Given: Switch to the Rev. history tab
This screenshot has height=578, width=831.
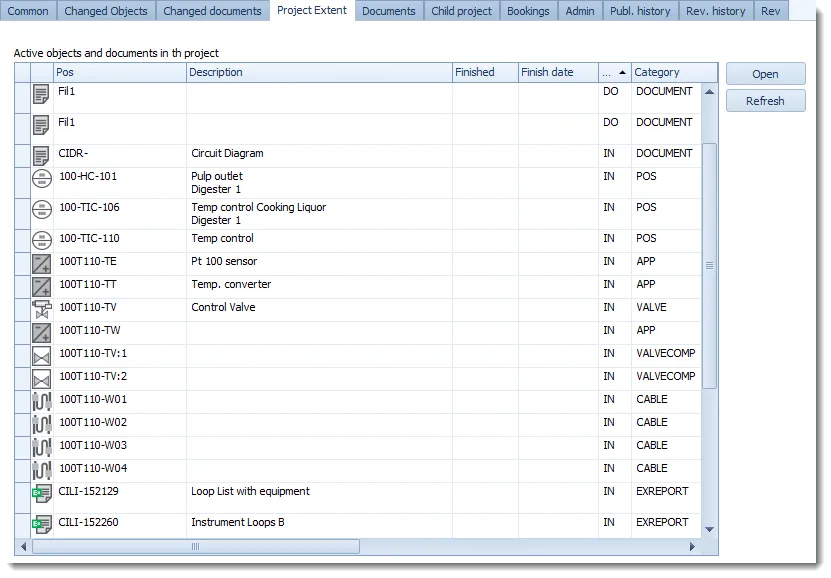Looking at the screenshot, I should [x=715, y=11].
